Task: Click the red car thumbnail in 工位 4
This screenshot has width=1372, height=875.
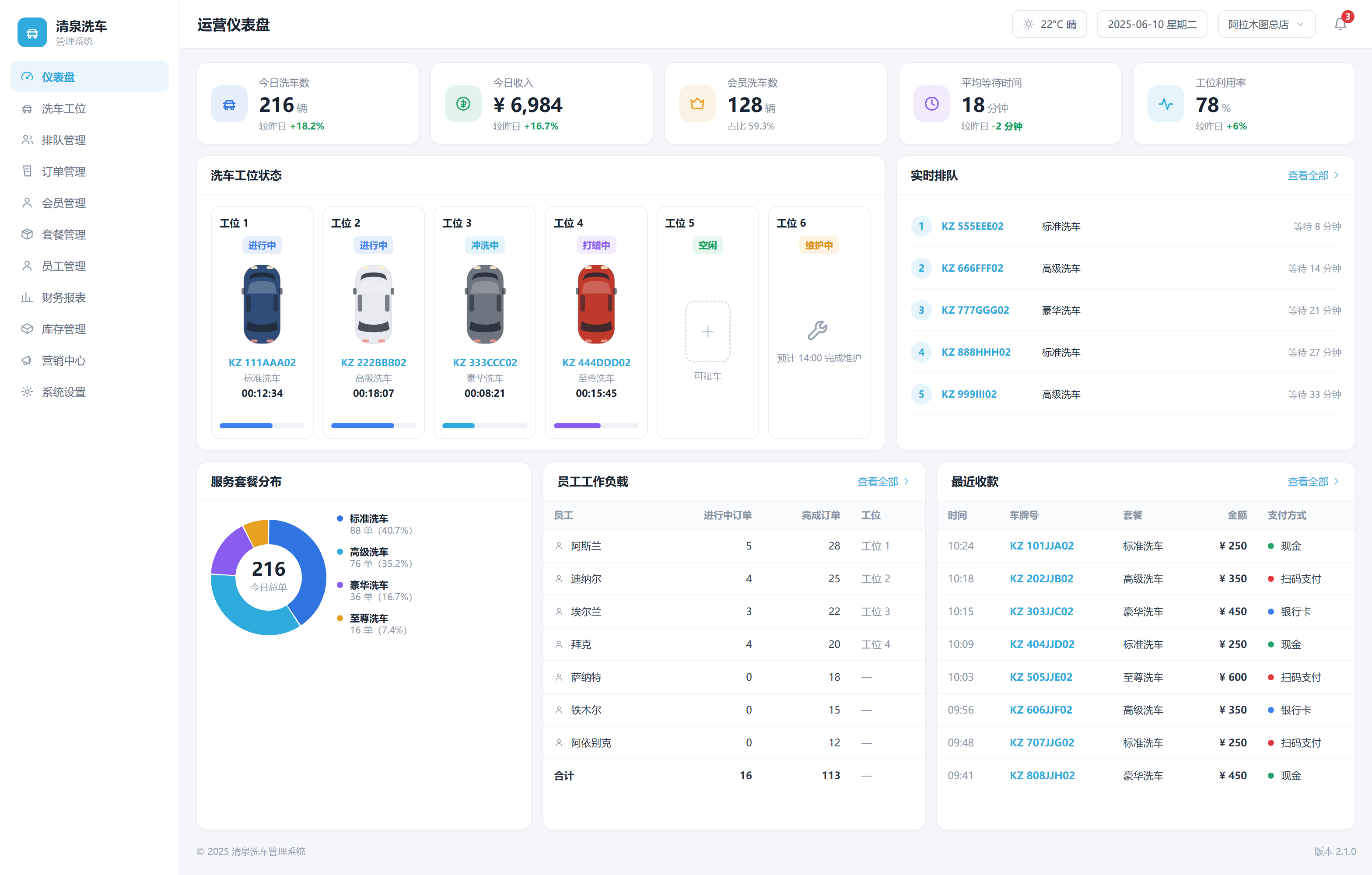Action: [x=596, y=304]
